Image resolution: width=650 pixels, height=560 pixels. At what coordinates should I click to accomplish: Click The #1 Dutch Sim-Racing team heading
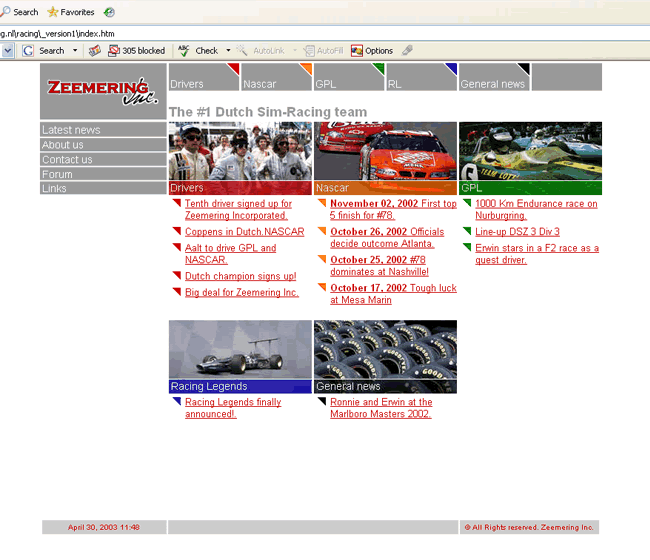(268, 112)
